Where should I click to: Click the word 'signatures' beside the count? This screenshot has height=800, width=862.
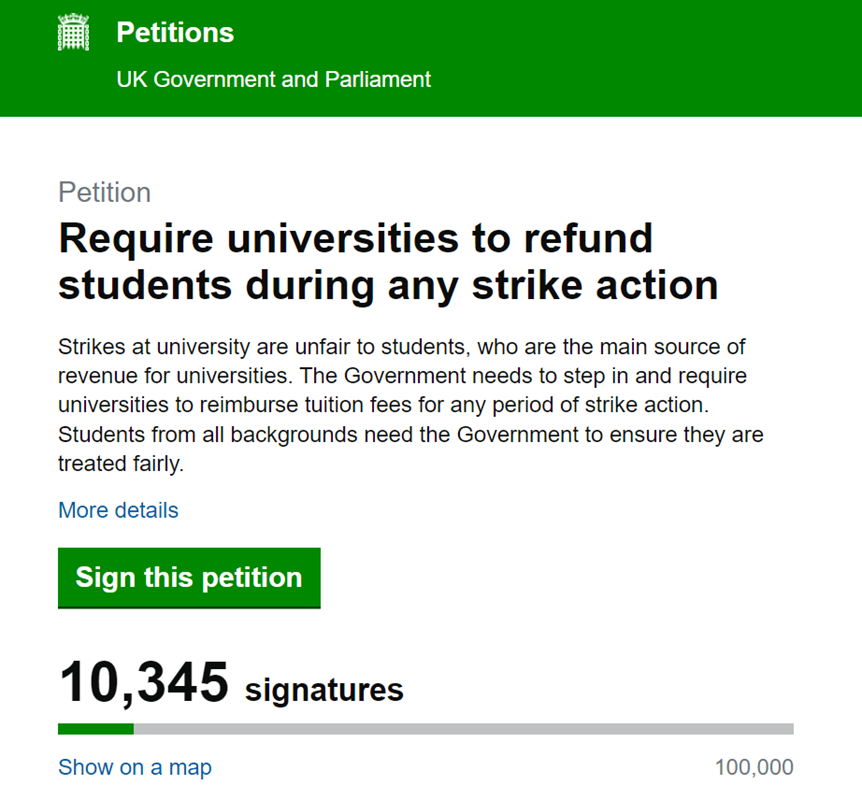click(324, 689)
